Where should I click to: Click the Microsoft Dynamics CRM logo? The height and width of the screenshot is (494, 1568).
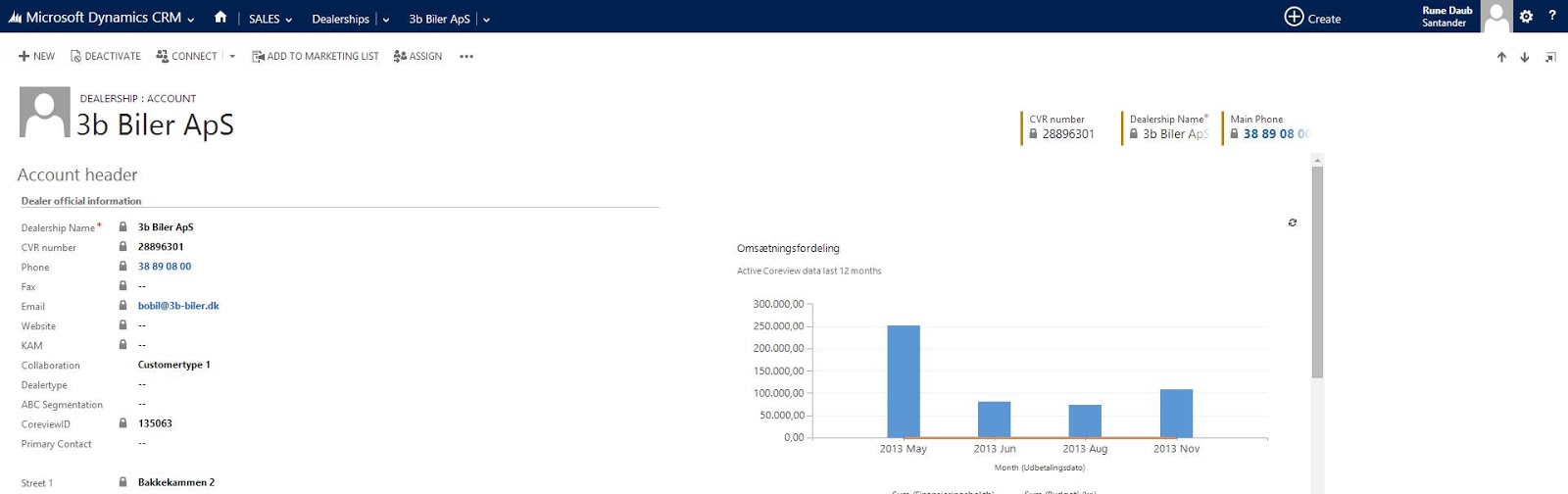coord(94,18)
